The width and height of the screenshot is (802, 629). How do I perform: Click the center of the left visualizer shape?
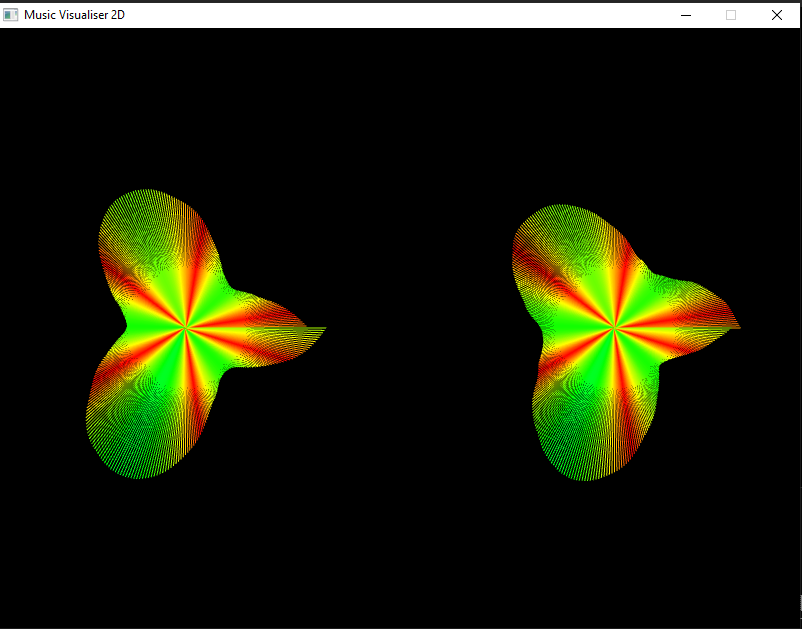(x=185, y=328)
